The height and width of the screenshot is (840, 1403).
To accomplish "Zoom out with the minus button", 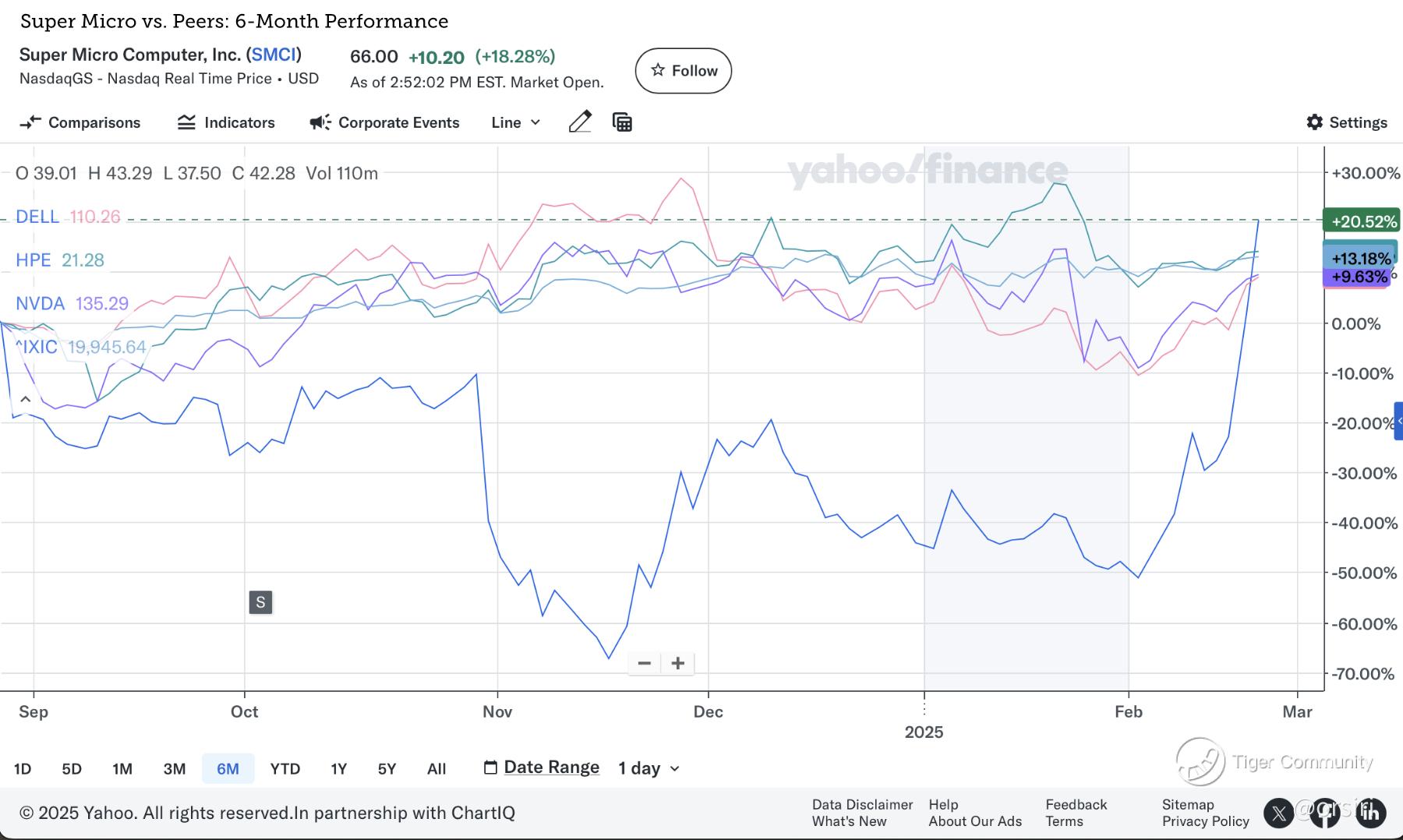I will click(644, 664).
